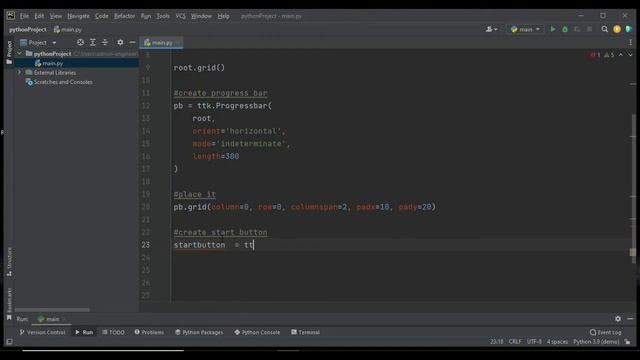Click the stop process square icon
This screenshot has width=640, height=360.
point(589,29)
